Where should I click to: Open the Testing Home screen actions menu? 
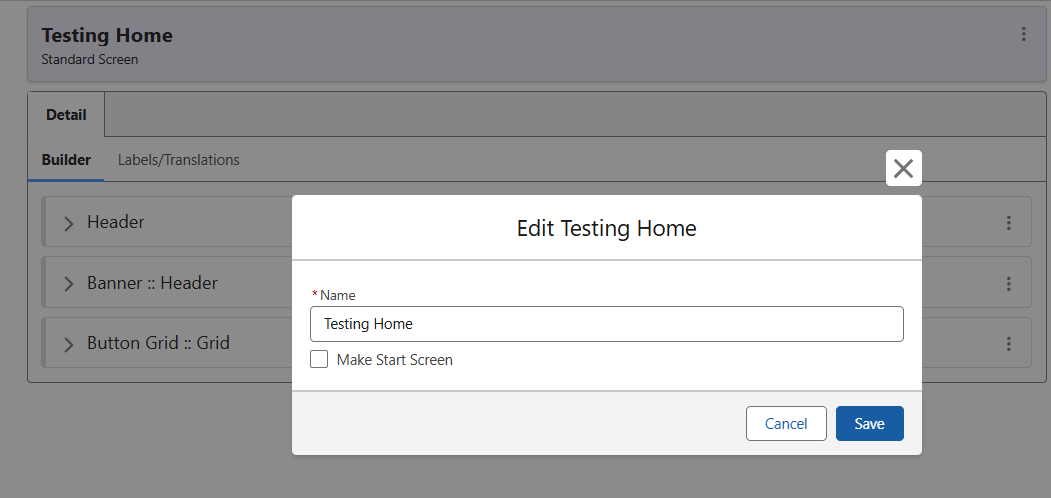[1023, 35]
